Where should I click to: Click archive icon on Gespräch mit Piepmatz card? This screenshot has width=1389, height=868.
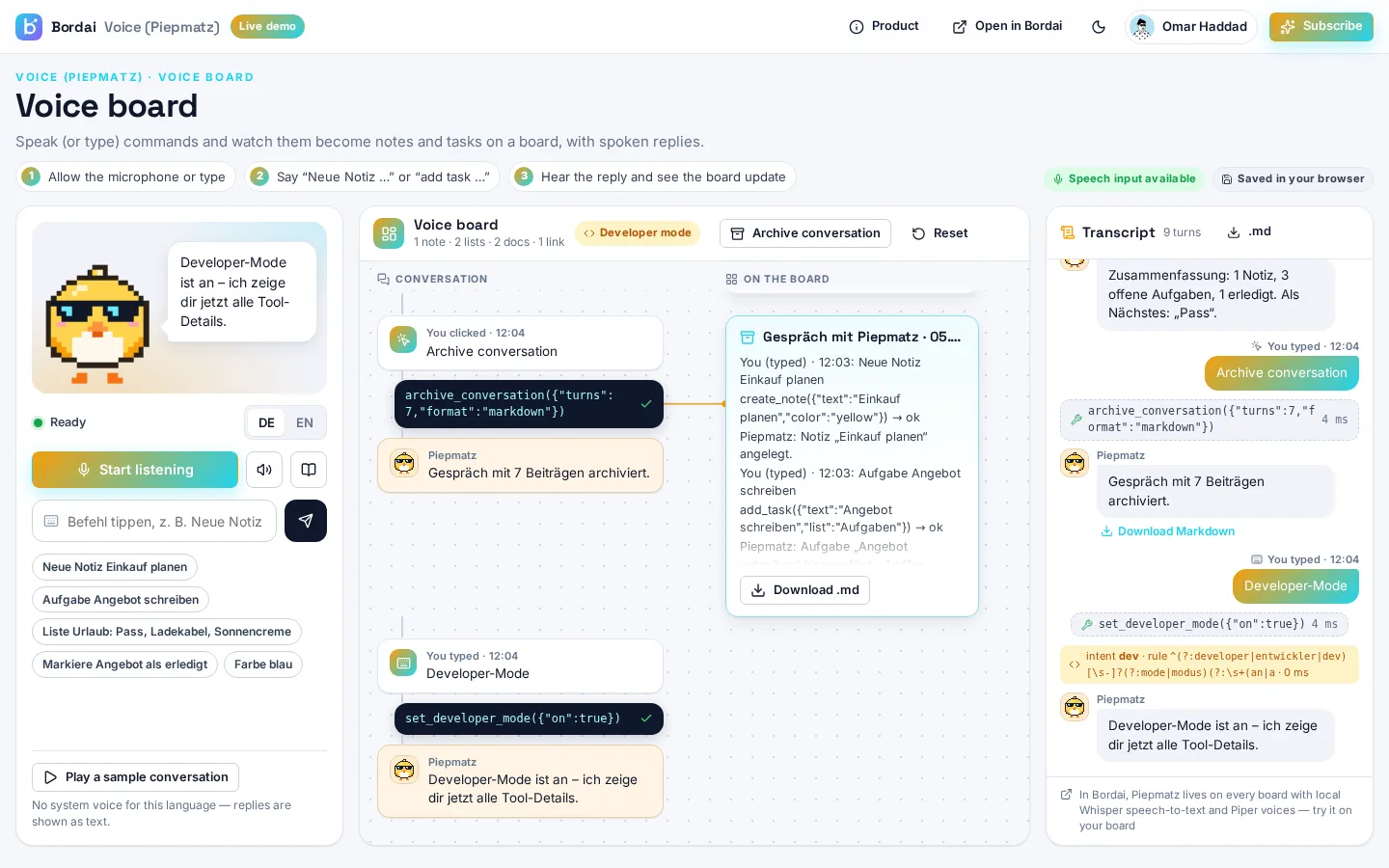tap(748, 338)
